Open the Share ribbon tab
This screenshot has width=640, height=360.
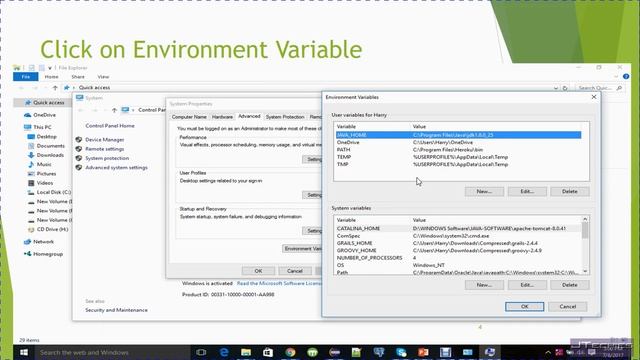click(78, 77)
